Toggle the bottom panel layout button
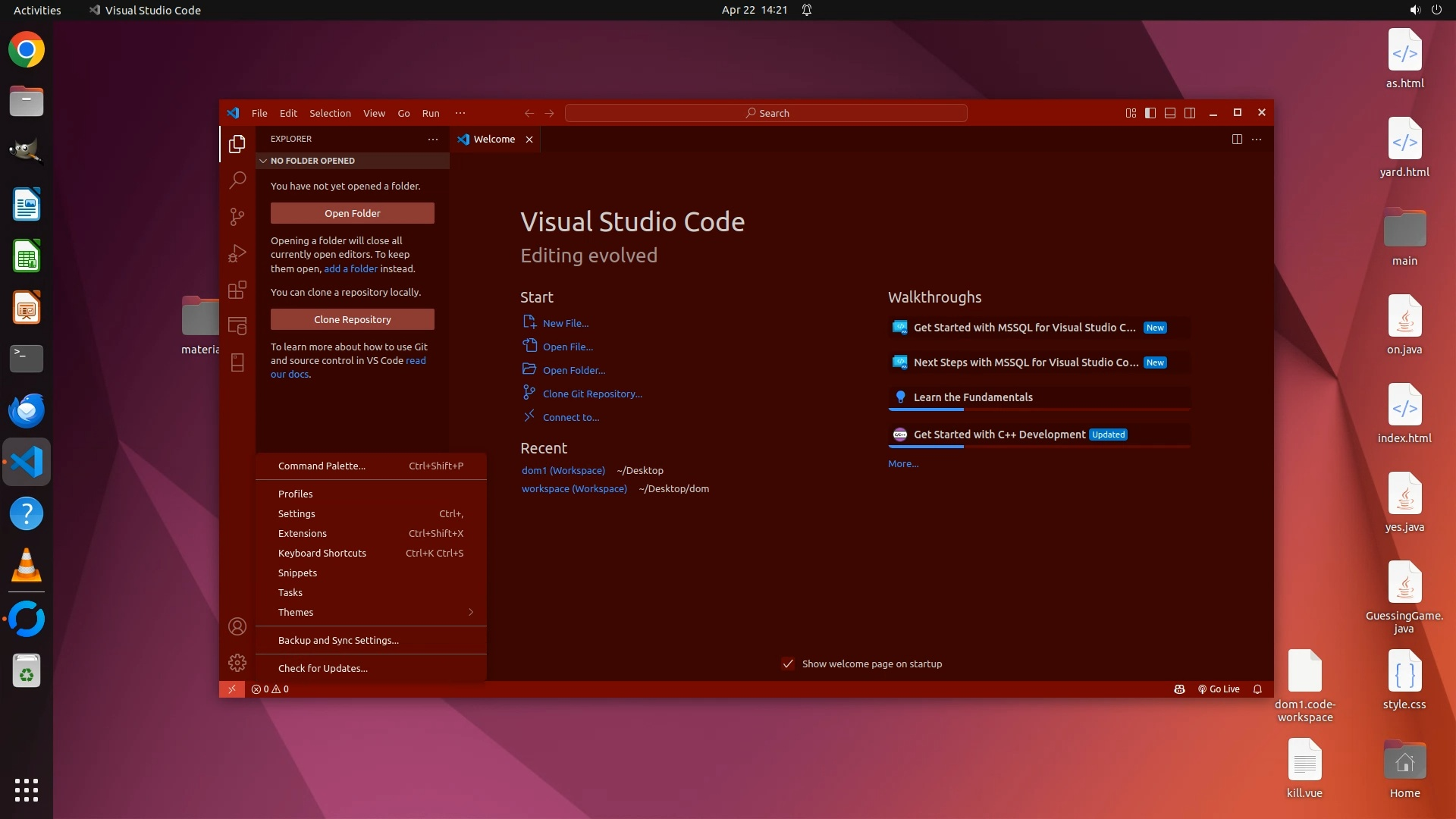 [x=1170, y=113]
